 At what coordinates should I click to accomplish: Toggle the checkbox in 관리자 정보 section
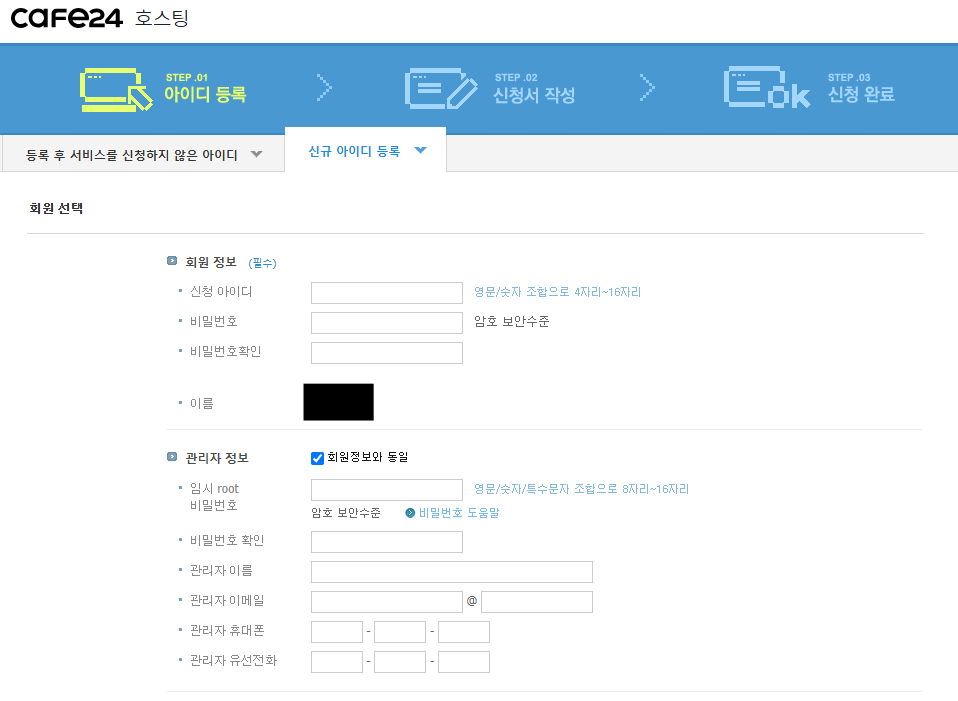coord(317,457)
